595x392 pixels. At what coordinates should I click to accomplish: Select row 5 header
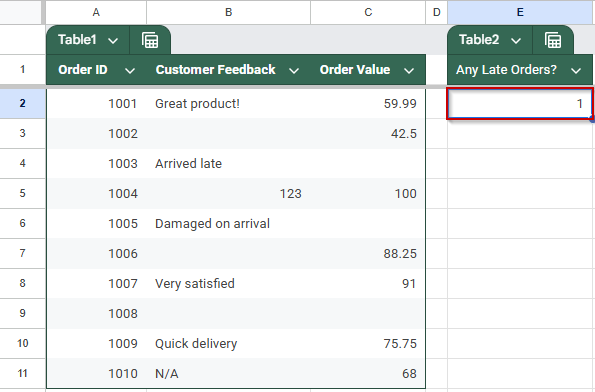(22, 193)
